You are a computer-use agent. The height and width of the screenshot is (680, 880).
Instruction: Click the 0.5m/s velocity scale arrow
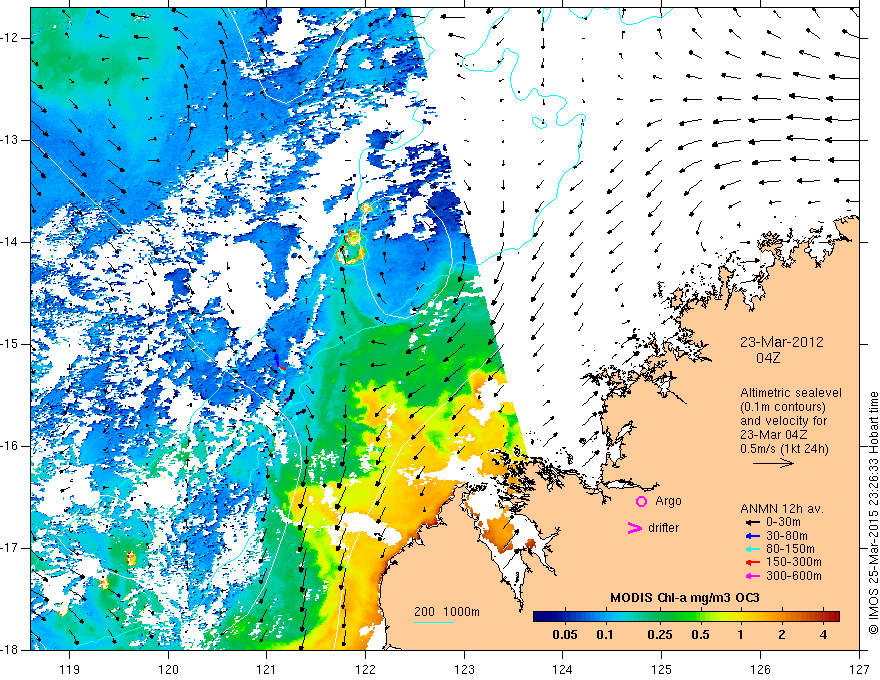773,463
